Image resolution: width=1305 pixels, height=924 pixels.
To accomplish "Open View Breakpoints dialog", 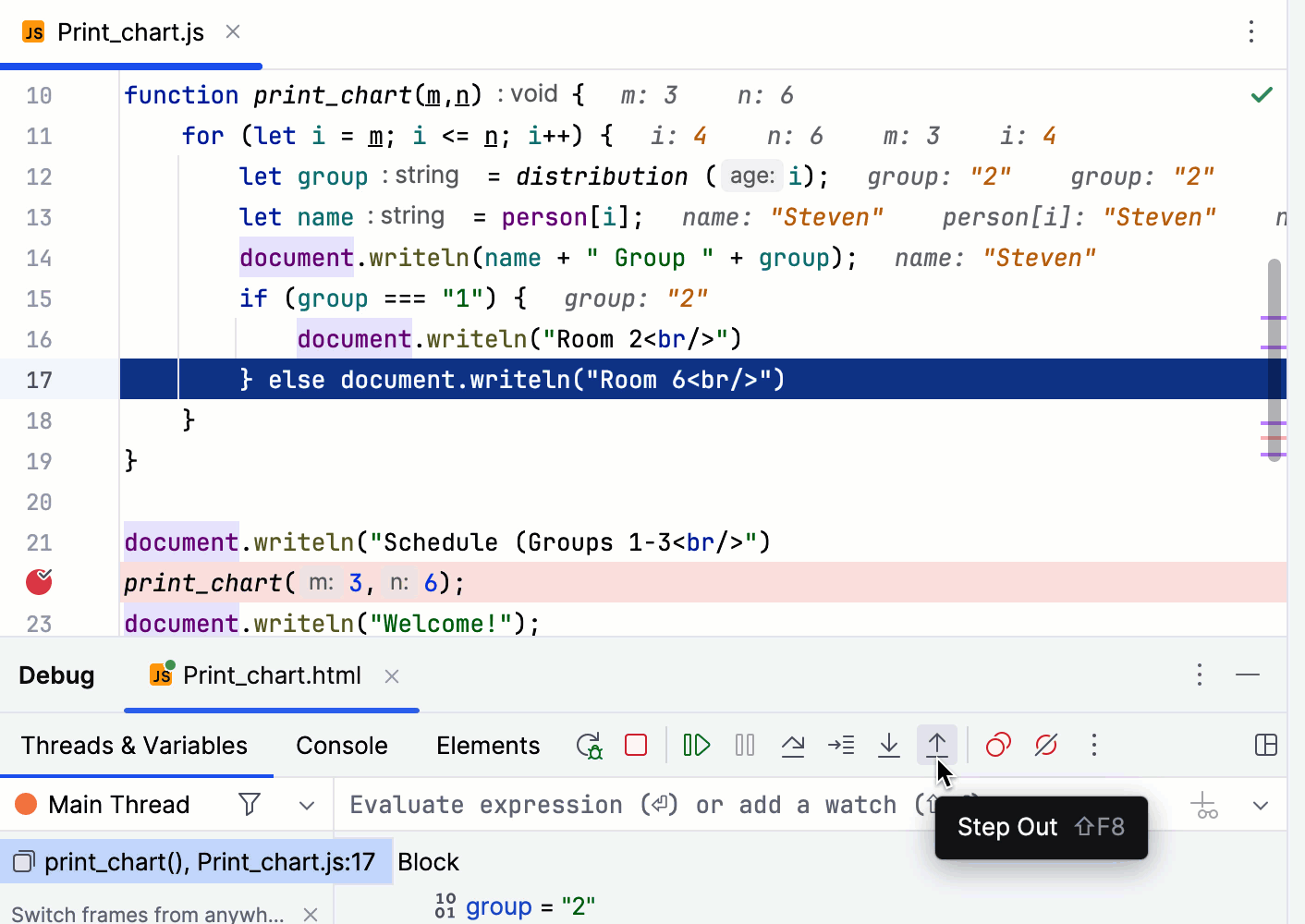I will point(998,745).
